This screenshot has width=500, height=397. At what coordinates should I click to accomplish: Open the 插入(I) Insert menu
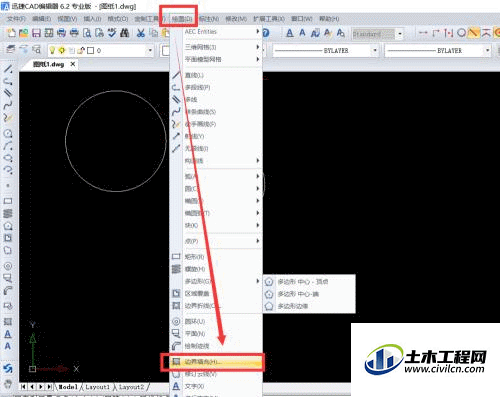(x=92, y=19)
